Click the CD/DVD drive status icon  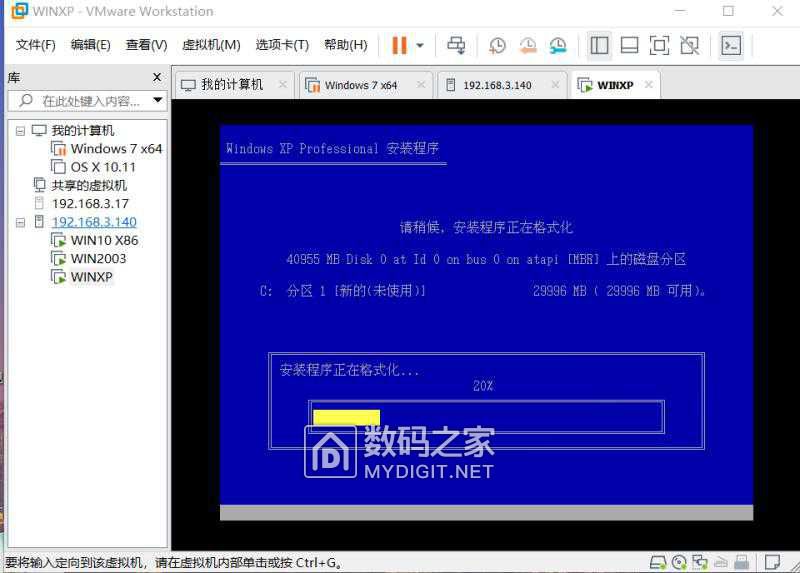[x=680, y=562]
